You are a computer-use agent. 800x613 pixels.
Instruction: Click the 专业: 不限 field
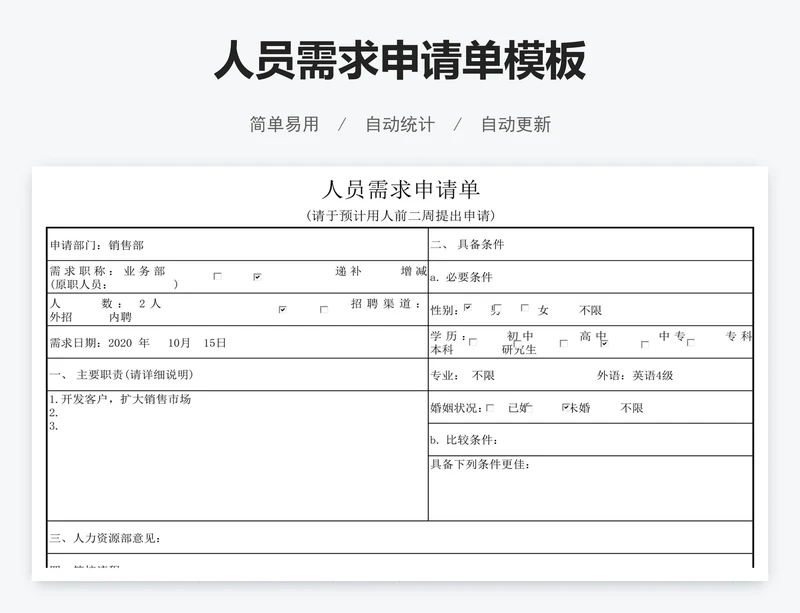(x=462, y=376)
